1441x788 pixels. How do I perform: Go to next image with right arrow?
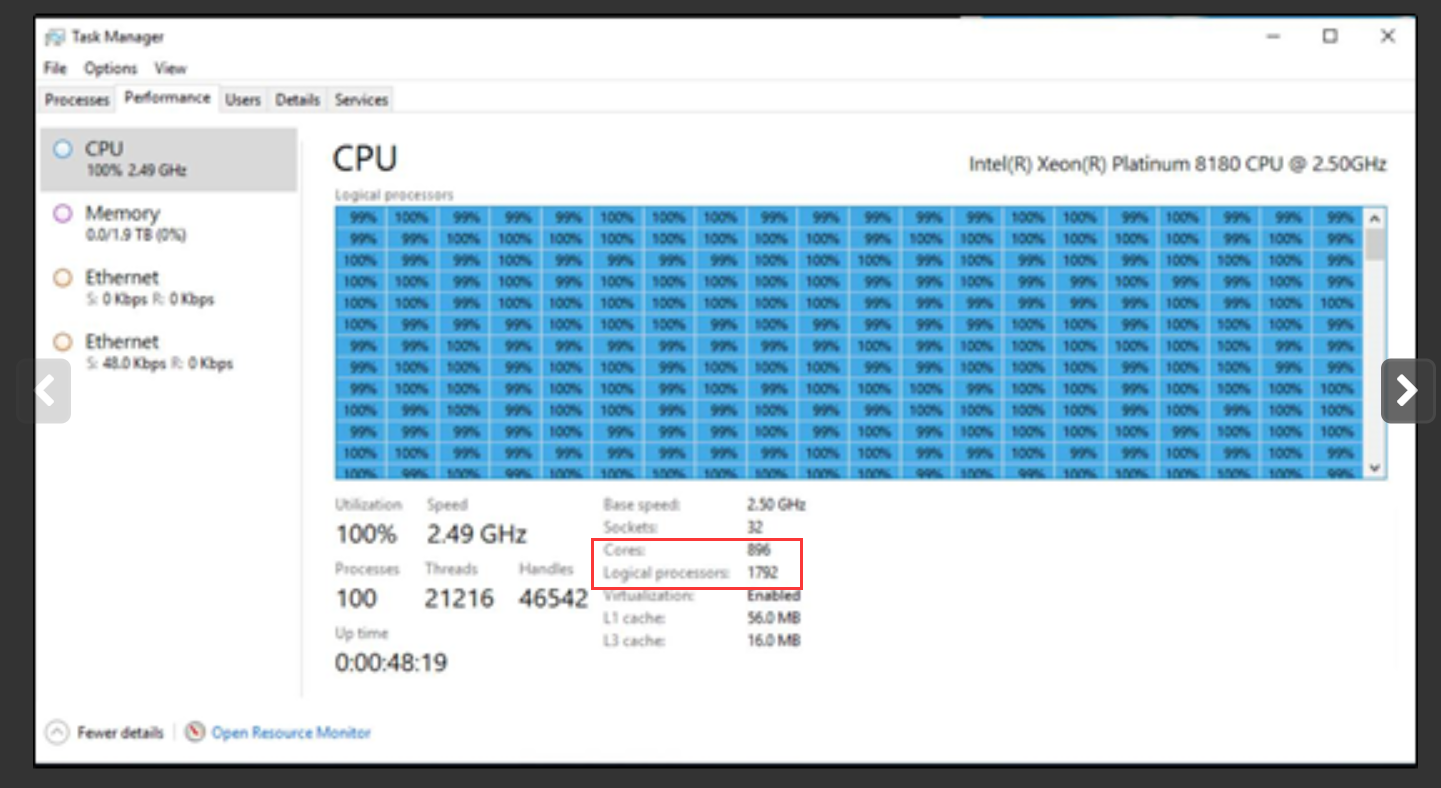(1407, 390)
